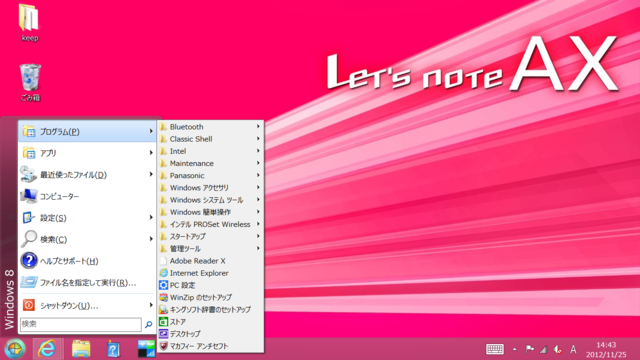The image size is (640, 360).
Task: Open Windows 簡単操作 folder
Action: pyautogui.click(x=210, y=212)
